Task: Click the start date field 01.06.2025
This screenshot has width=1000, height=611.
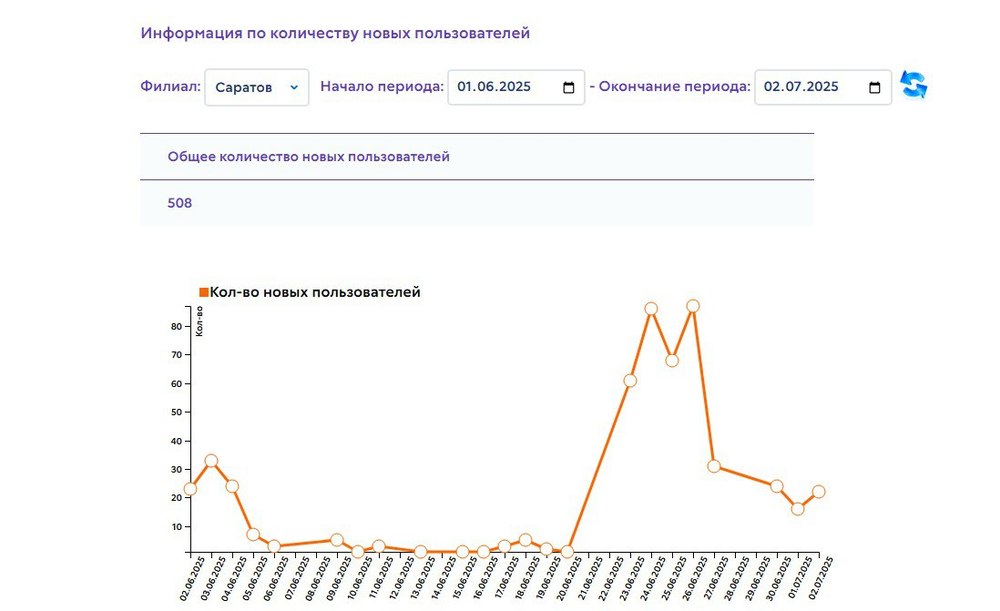Action: pos(494,88)
